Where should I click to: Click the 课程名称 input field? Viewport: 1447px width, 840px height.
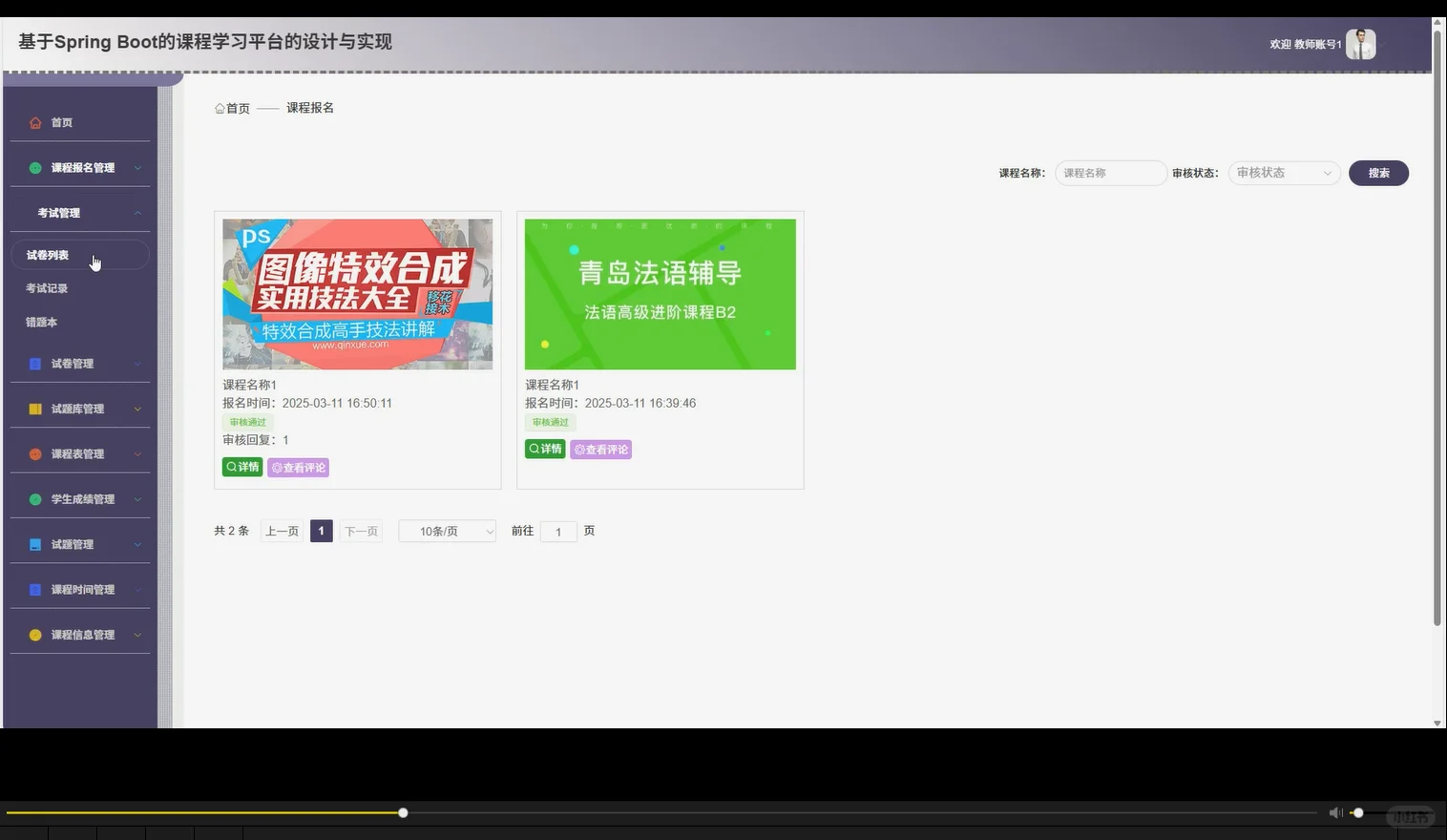click(1110, 173)
